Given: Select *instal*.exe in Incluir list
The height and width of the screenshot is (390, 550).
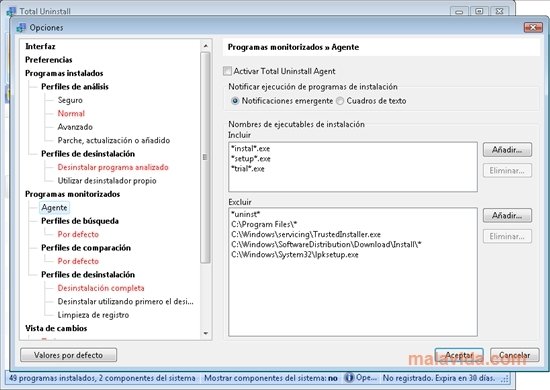Looking at the screenshot, I should 250,149.
